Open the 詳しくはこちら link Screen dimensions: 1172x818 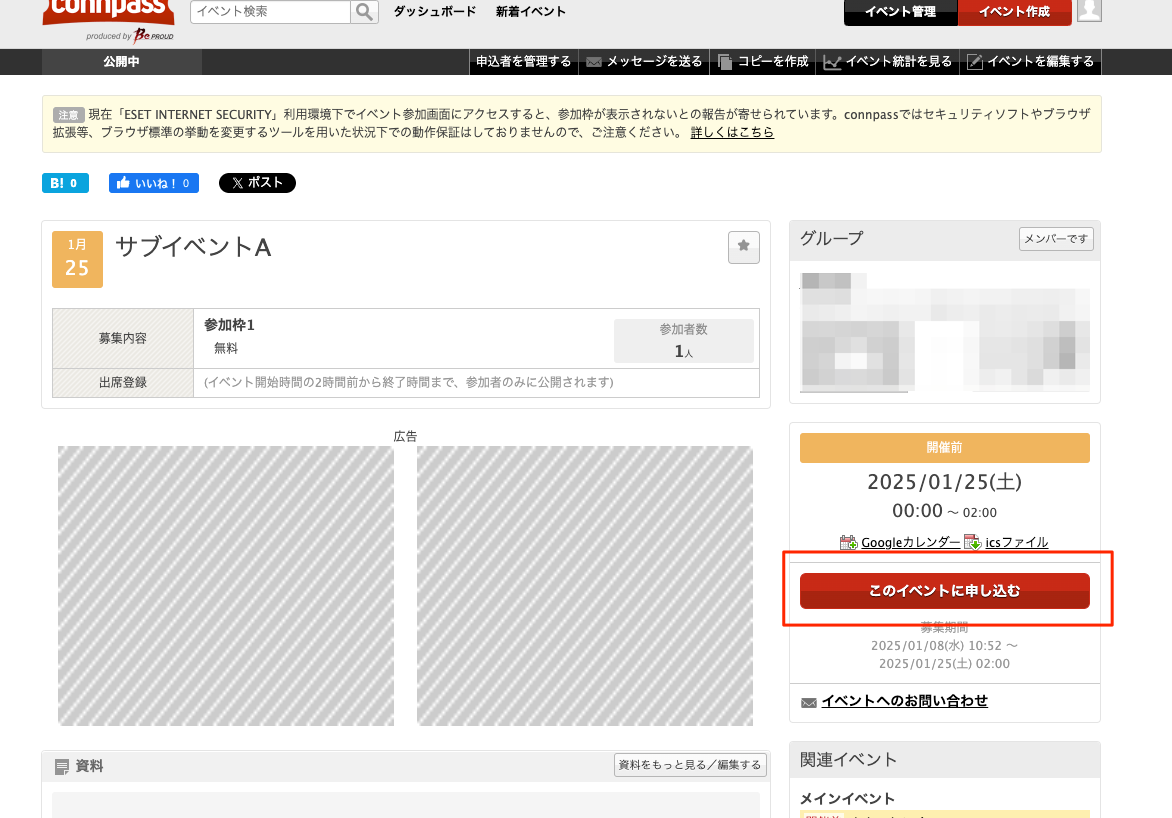click(x=733, y=131)
